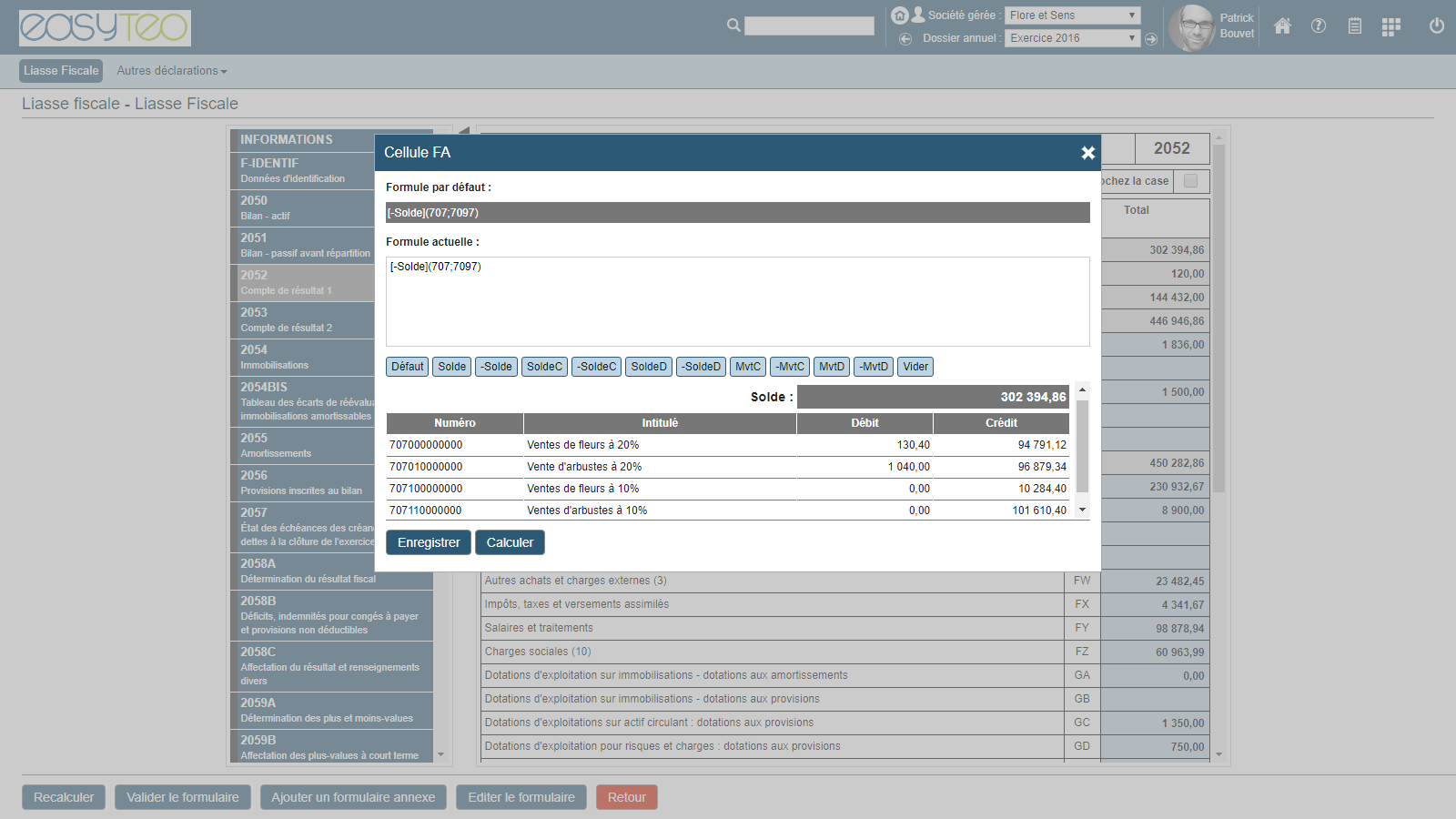This screenshot has height=819, width=1456.
Task: Open the apps grid icon
Action: pos(1390,27)
